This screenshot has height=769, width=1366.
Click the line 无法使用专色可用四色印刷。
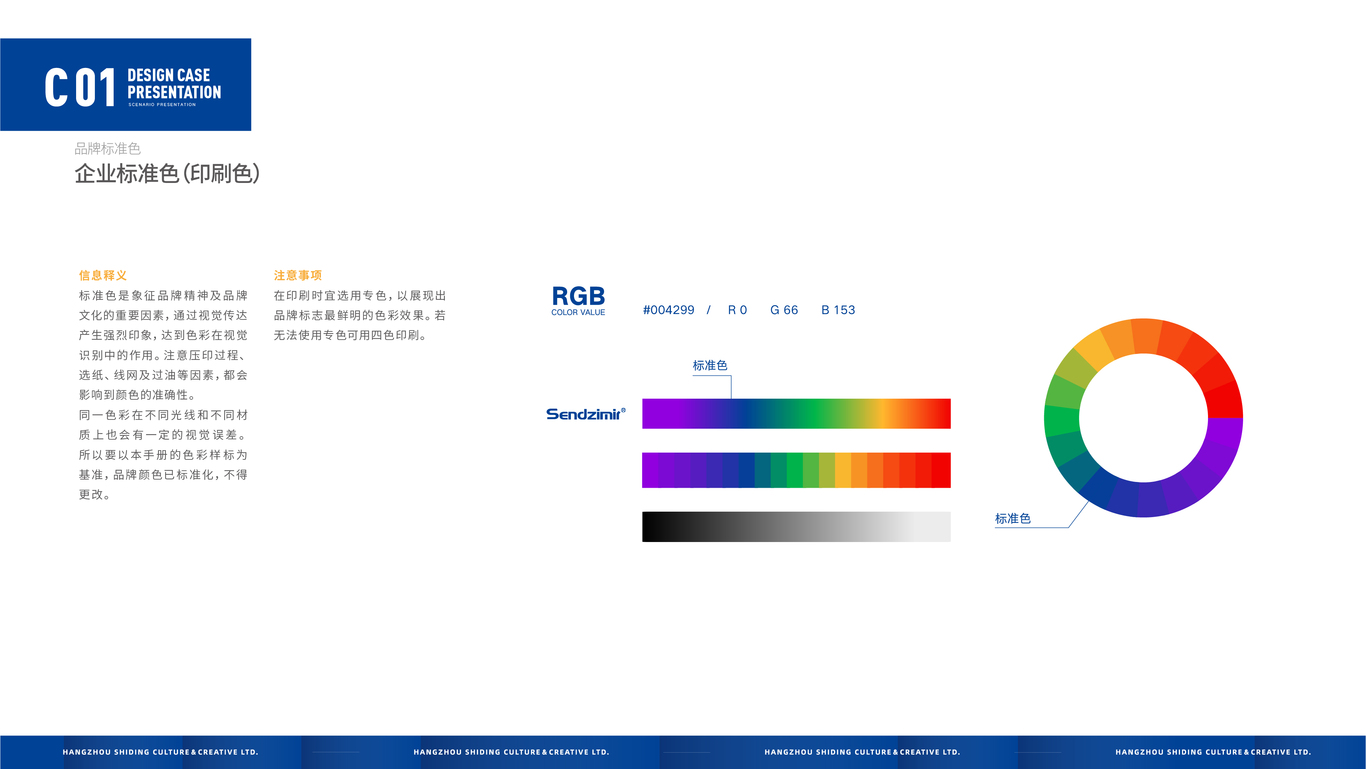(x=351, y=336)
